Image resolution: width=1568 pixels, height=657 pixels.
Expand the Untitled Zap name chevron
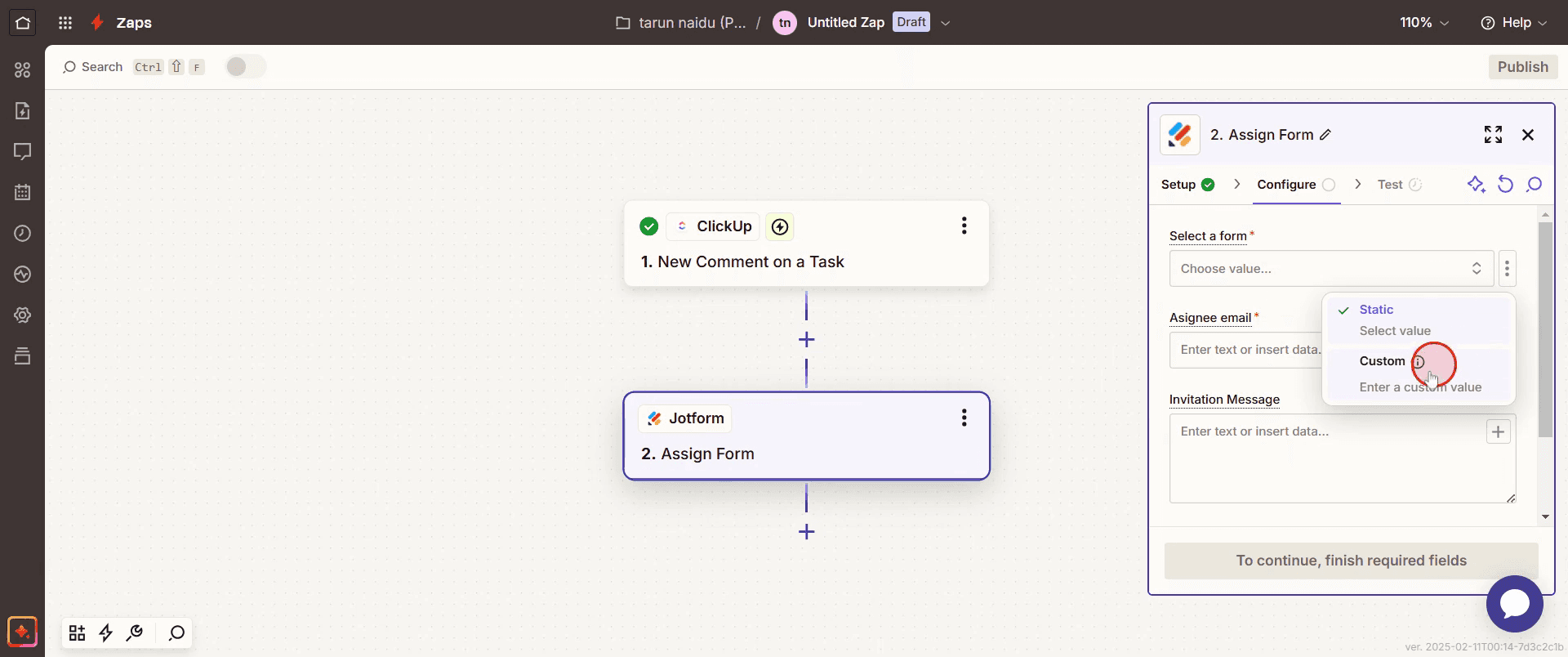pos(946,23)
